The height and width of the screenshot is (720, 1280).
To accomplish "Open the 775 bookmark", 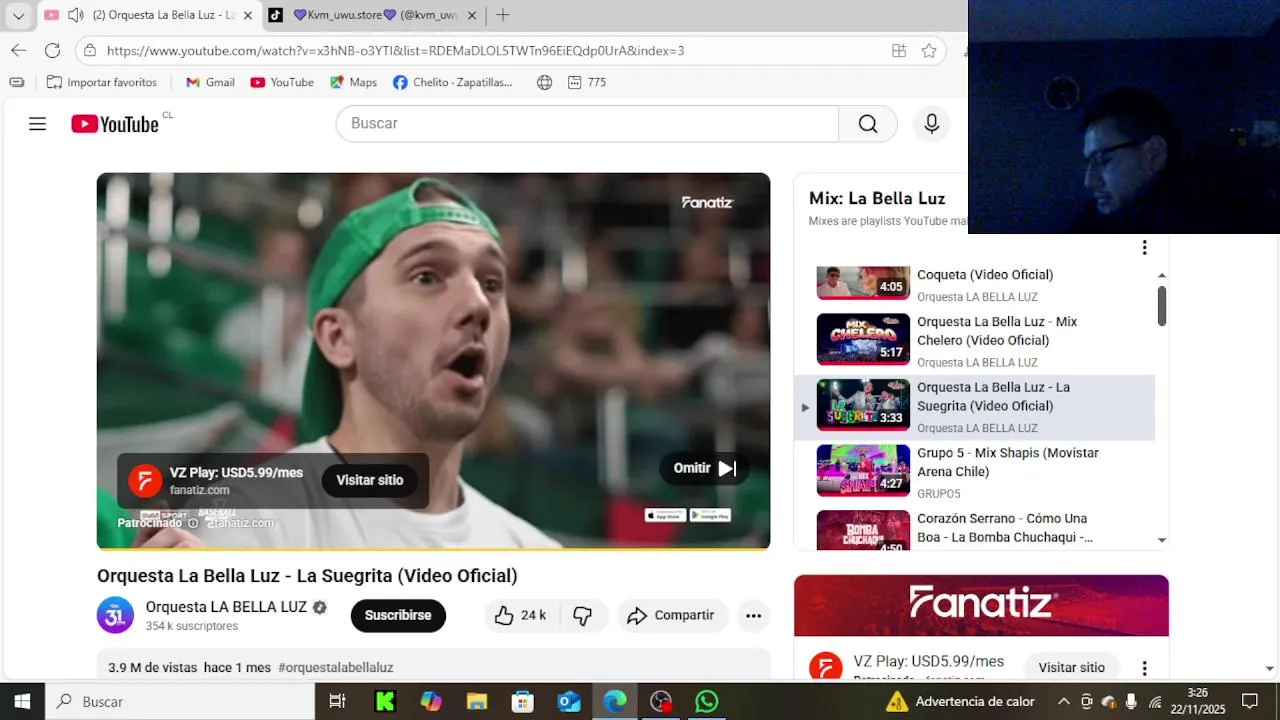I will (x=587, y=82).
